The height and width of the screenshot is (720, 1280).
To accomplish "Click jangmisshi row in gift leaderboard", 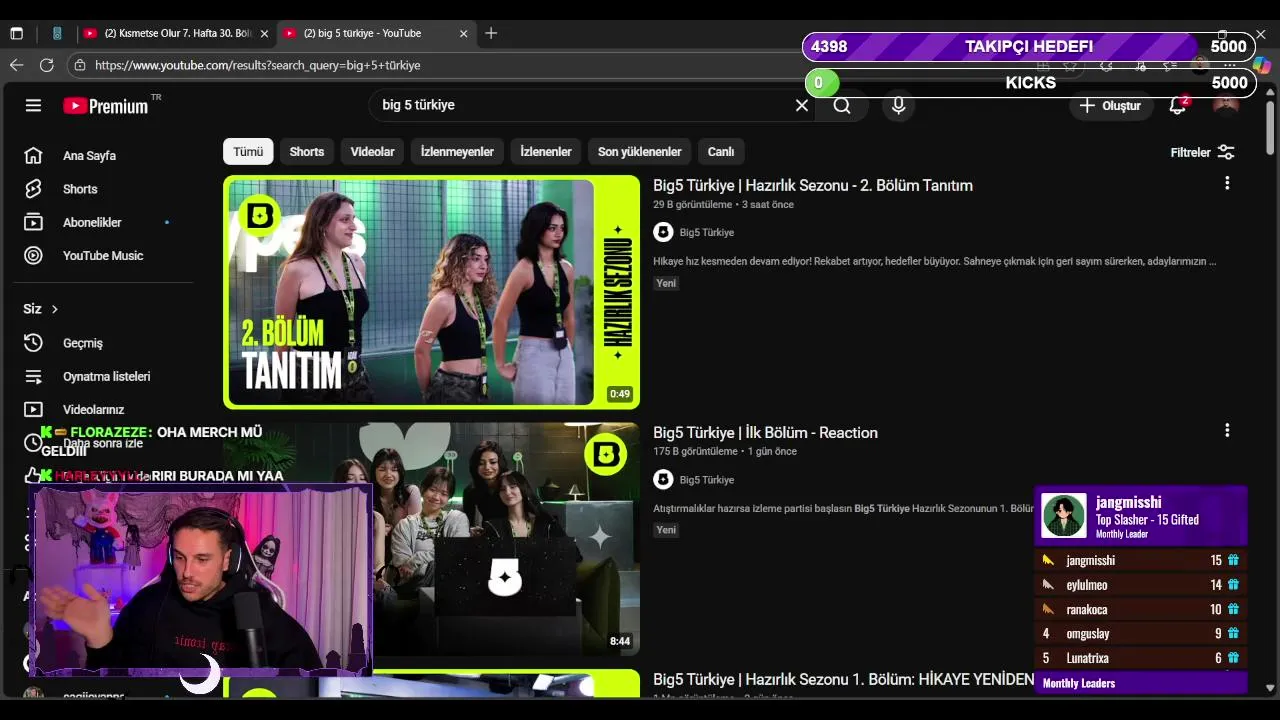I will (x=1140, y=560).
